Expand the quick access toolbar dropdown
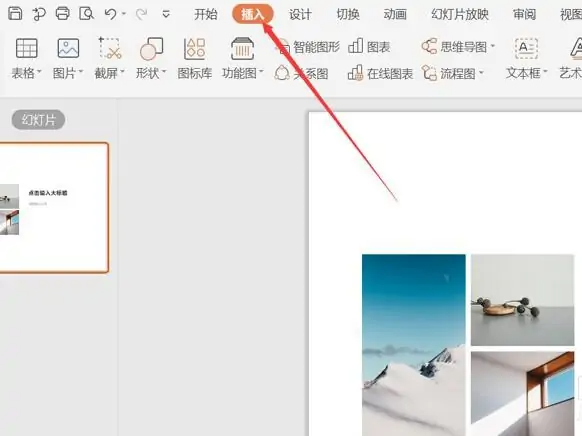 pyautogui.click(x=166, y=14)
